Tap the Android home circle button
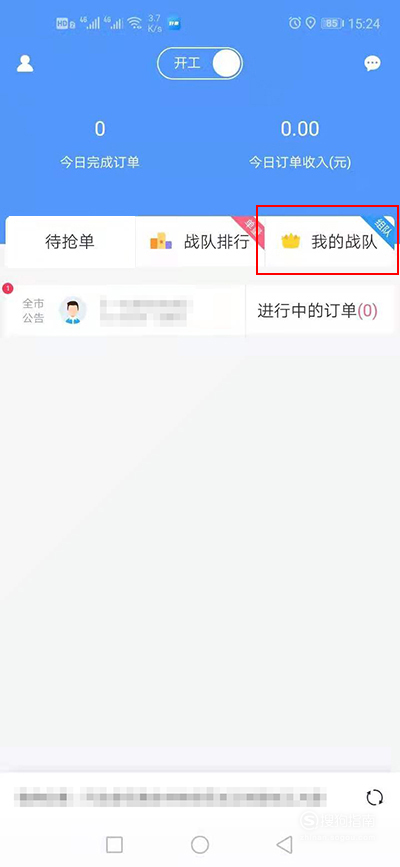This screenshot has width=400, height=867. coord(200,844)
